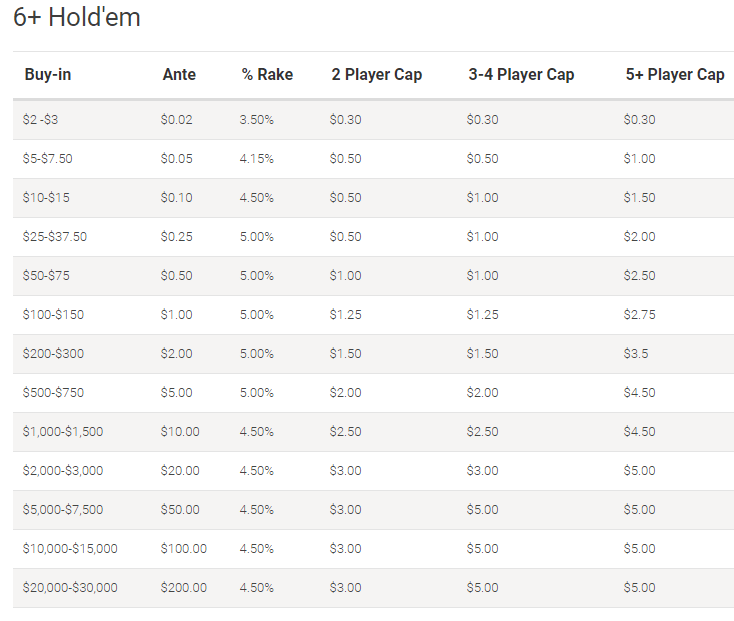734x621 pixels.
Task: Click the $50.00 ante value
Action: pos(180,510)
